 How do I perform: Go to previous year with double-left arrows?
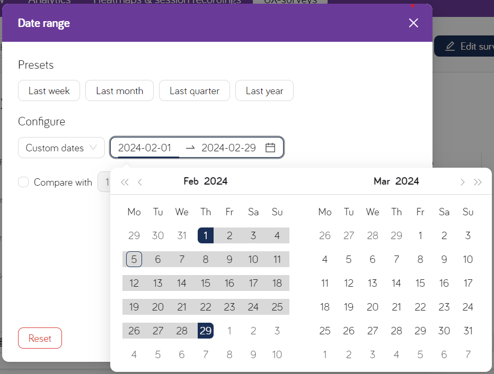click(125, 182)
